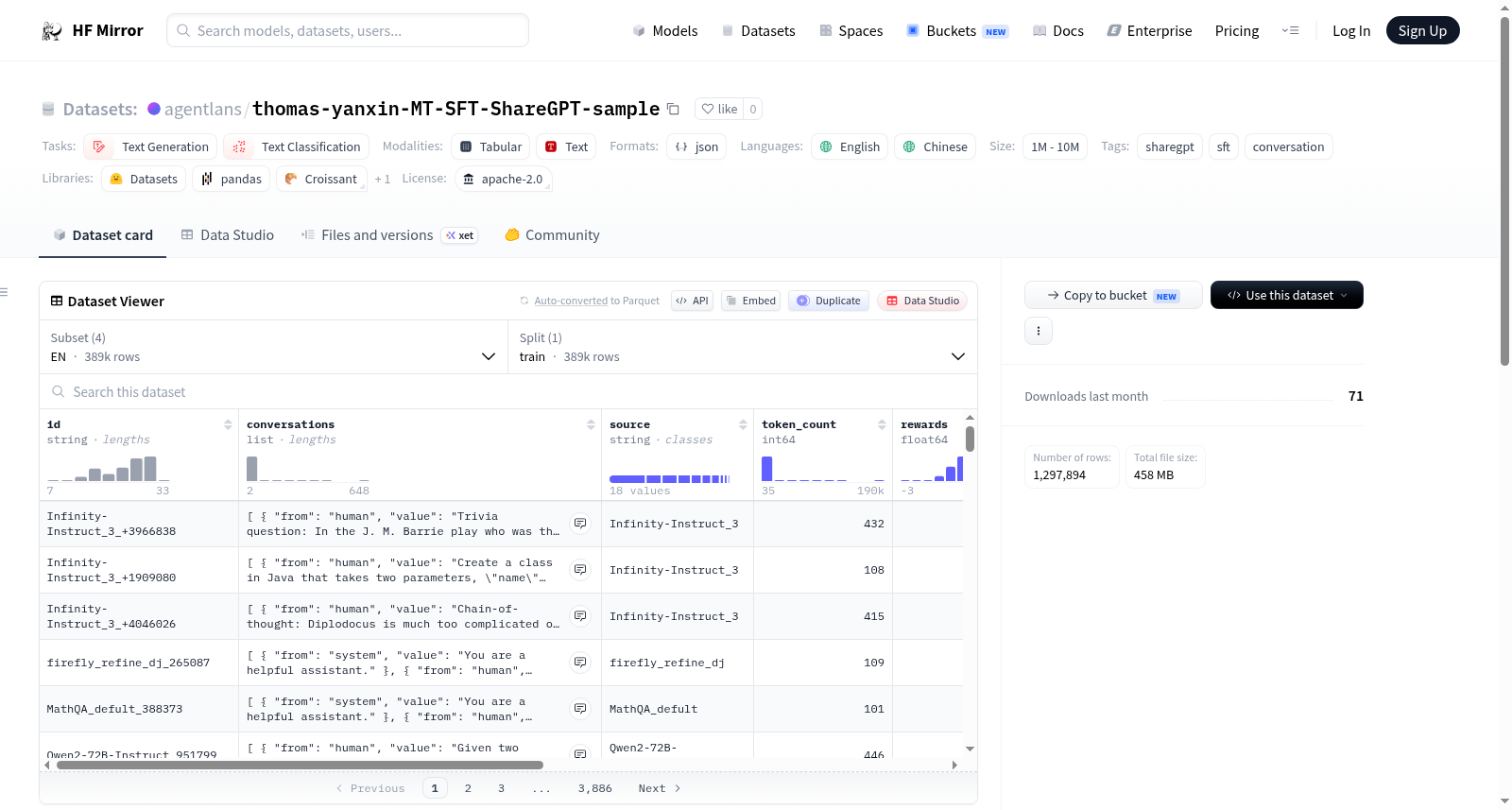Click the page vertical scrollbar
Image resolution: width=1512 pixels, height=810 pixels.
(1504, 190)
